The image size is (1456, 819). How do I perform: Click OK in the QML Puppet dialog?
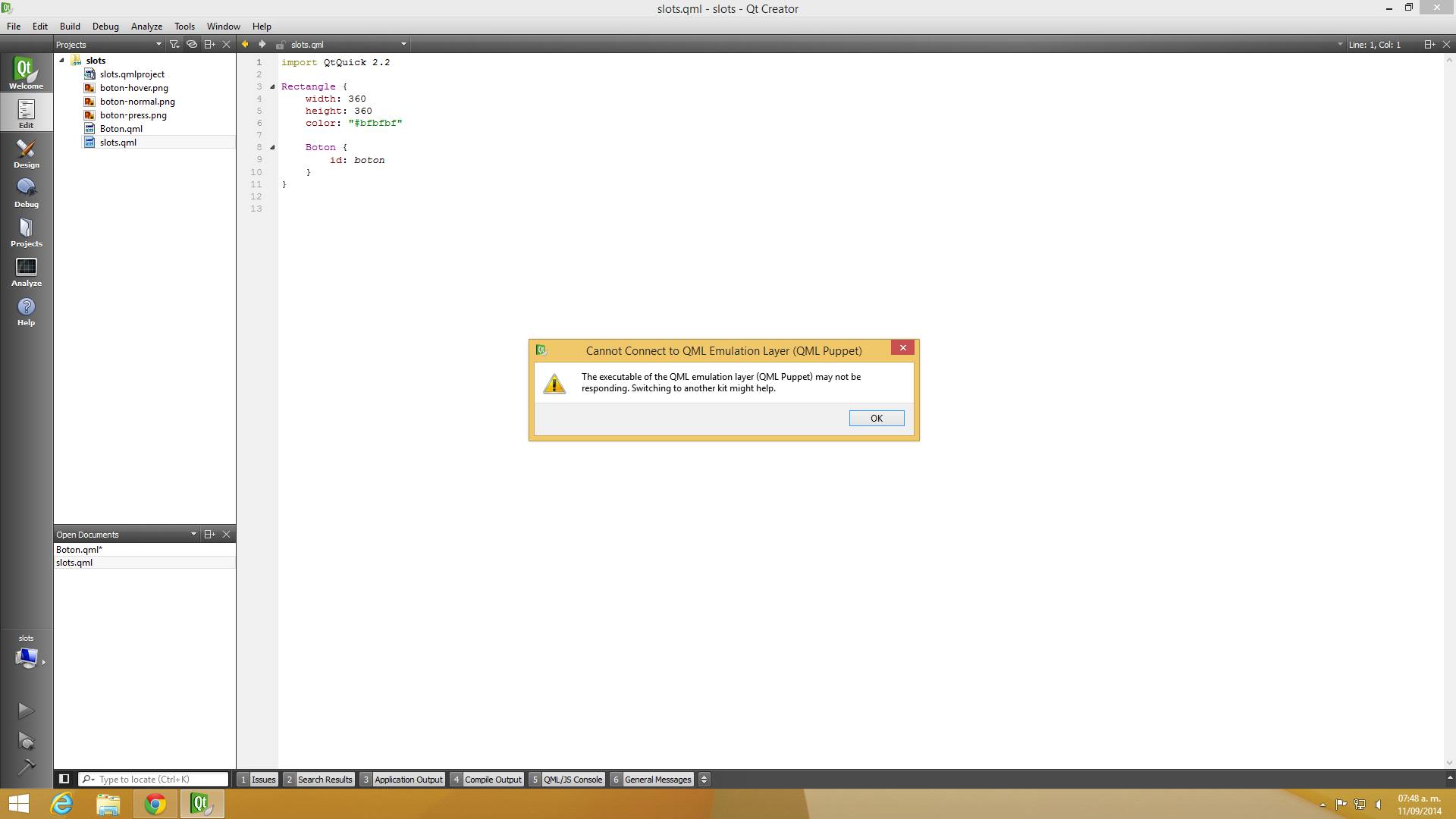tap(877, 418)
